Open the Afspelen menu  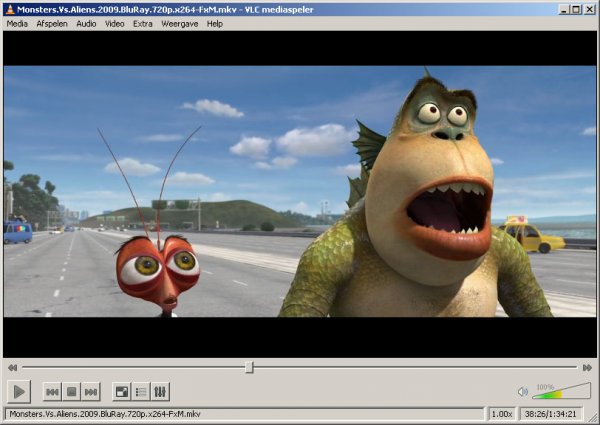pos(52,24)
